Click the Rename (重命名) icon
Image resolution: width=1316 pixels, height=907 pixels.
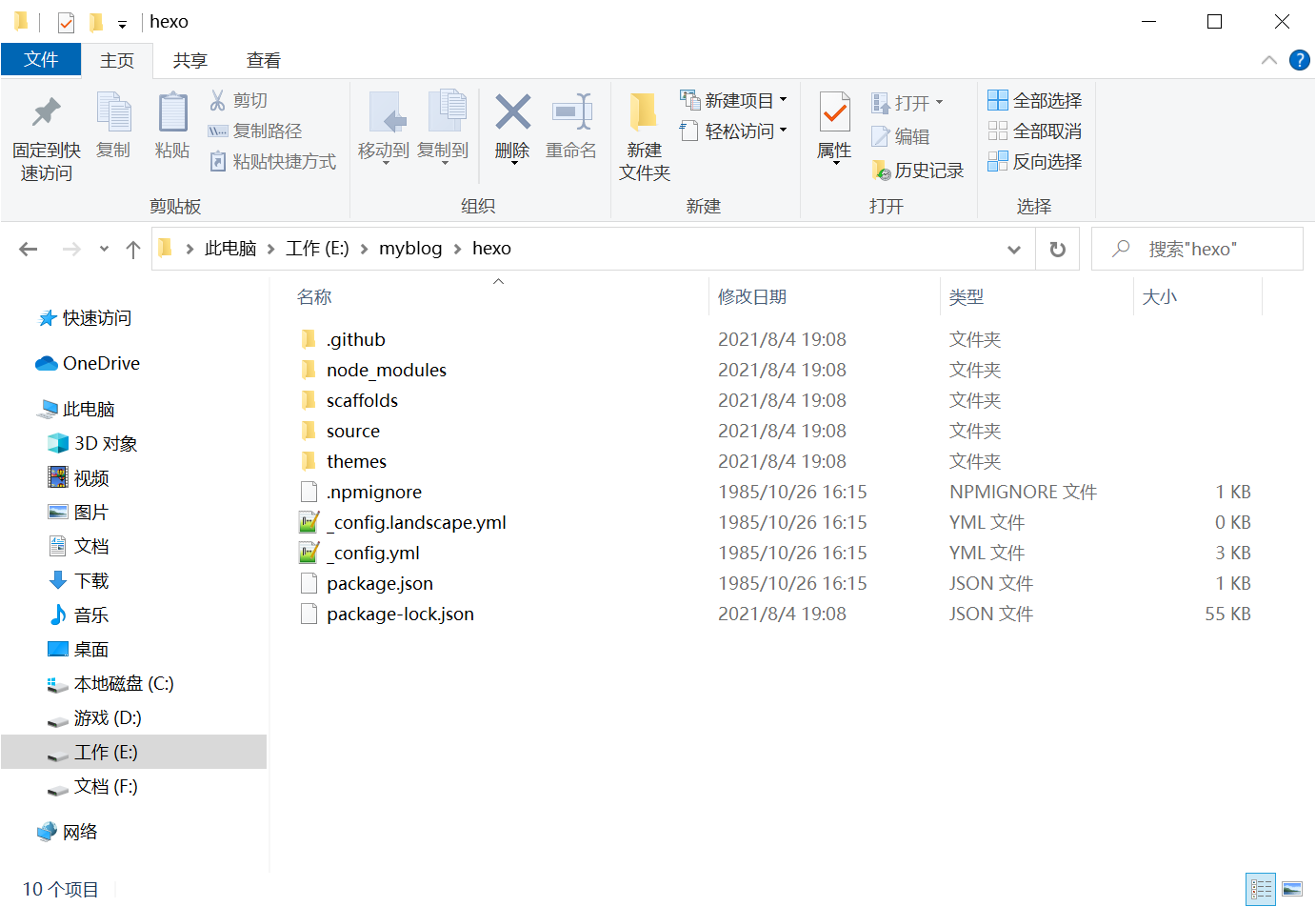pos(571,112)
